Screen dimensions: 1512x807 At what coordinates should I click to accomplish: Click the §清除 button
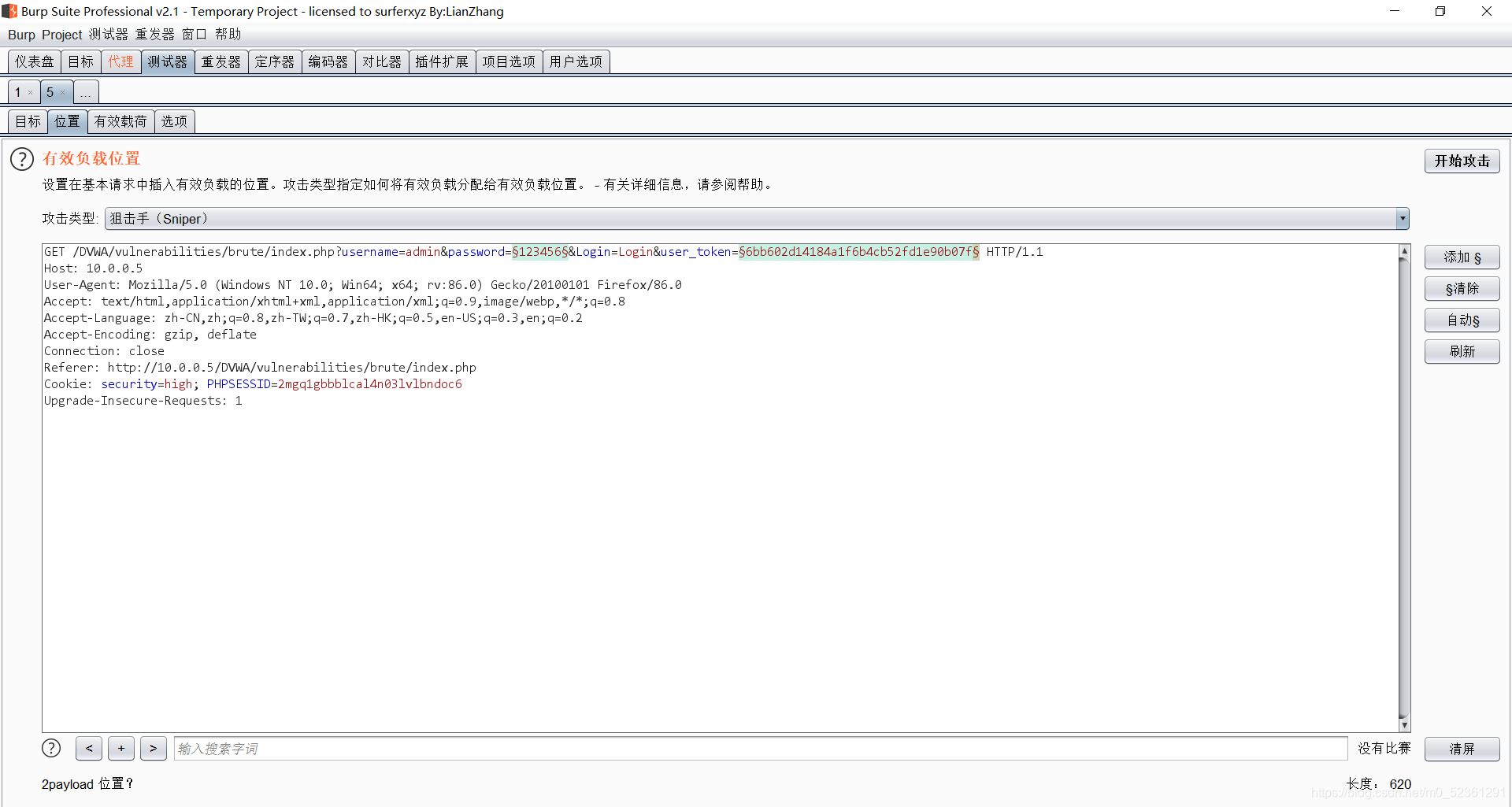(1462, 289)
